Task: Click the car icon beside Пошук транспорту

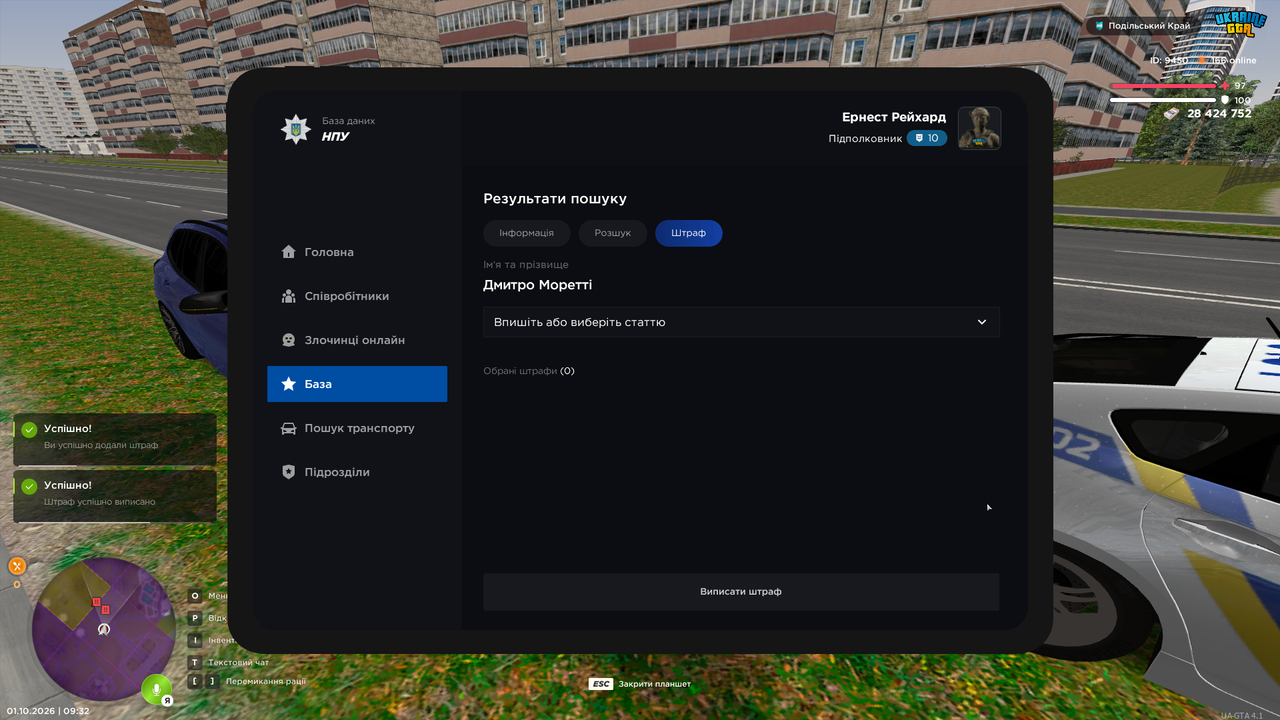Action: [x=289, y=428]
